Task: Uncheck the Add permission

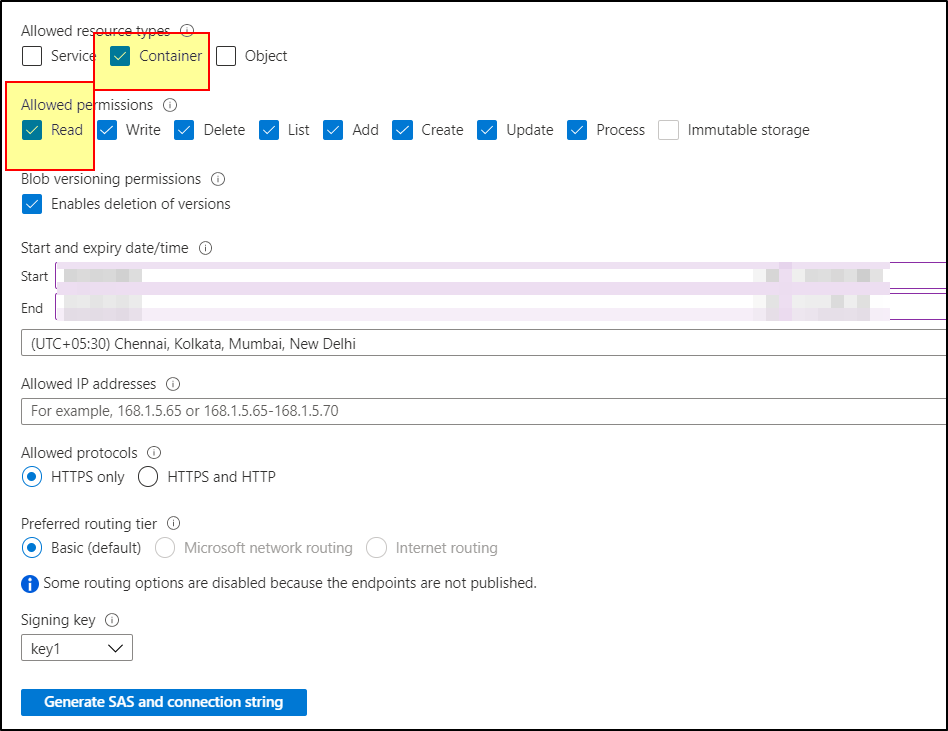Action: (x=333, y=130)
